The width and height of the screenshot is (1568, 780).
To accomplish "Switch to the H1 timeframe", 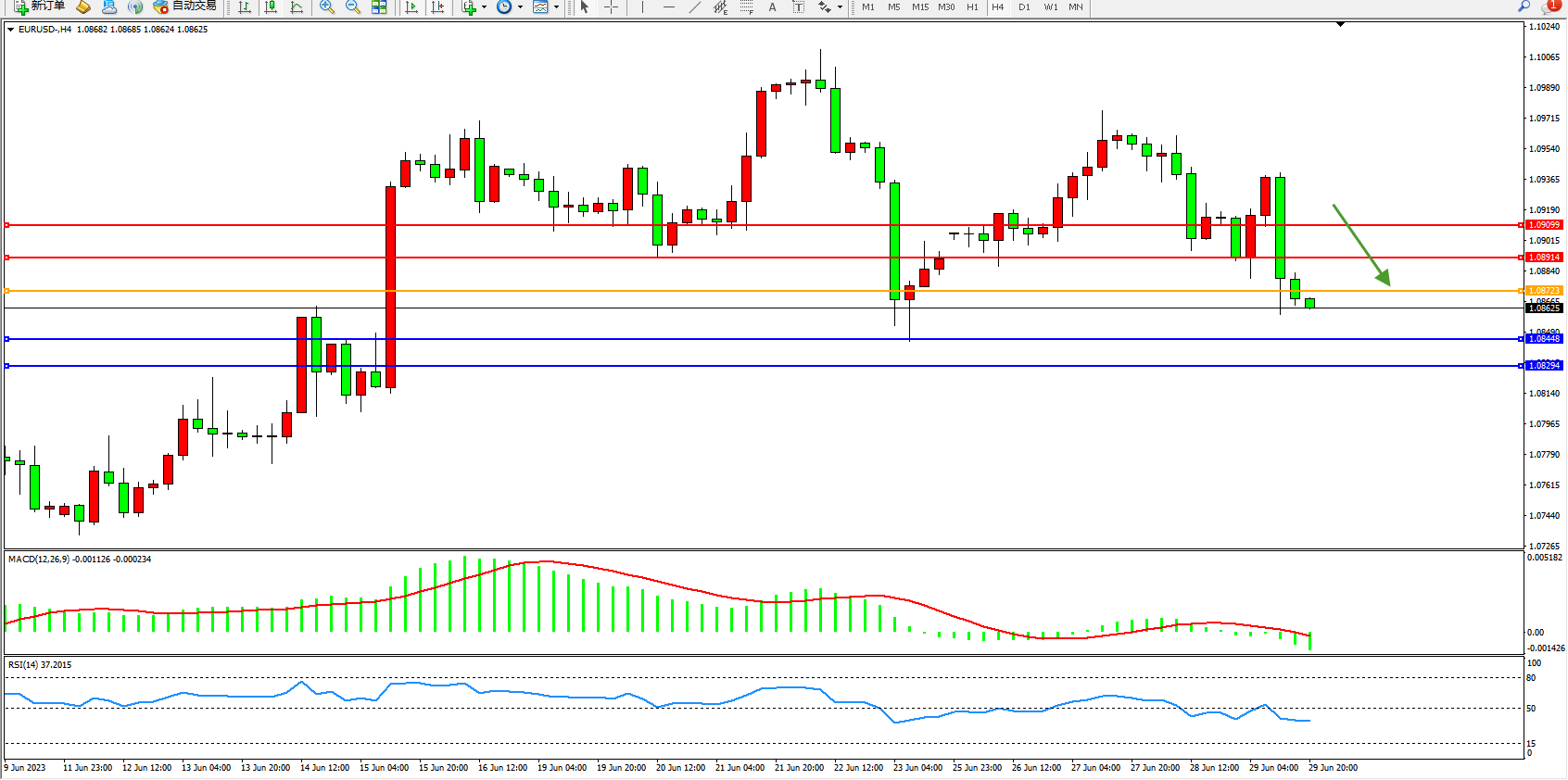I will click(972, 6).
